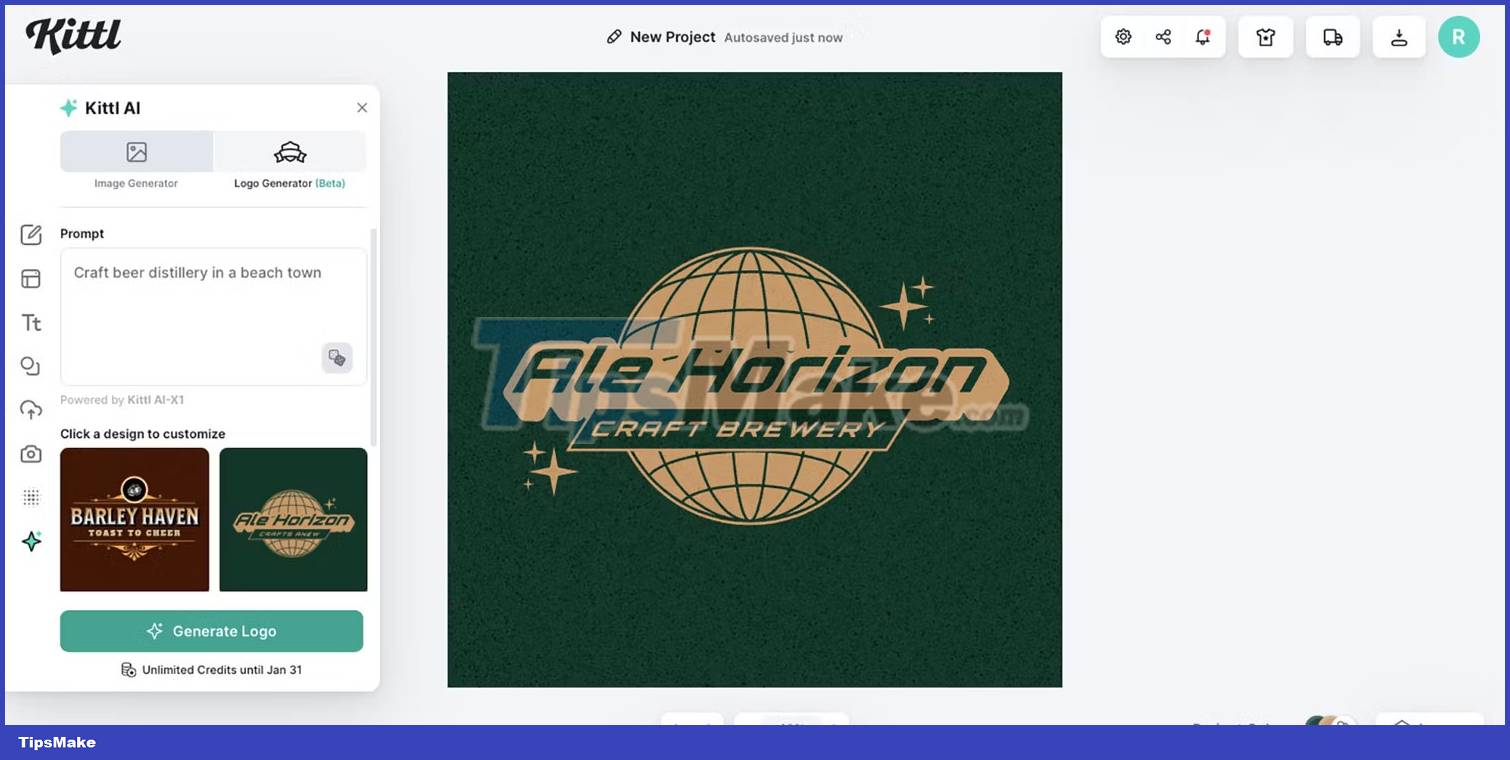Viewport: 1510px width, 760px height.
Task: Select the Ale Horizon logo thumbnail
Action: point(293,519)
